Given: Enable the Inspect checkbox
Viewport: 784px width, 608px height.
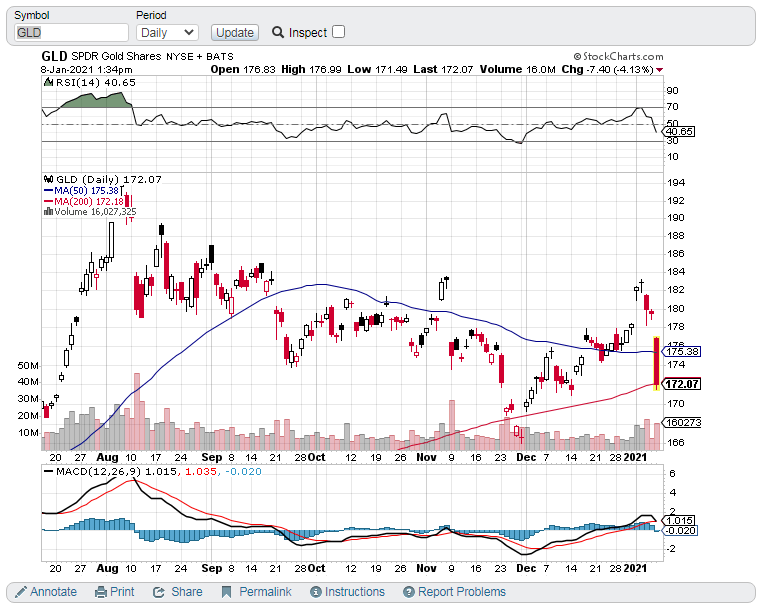Looking at the screenshot, I should click(338, 32).
